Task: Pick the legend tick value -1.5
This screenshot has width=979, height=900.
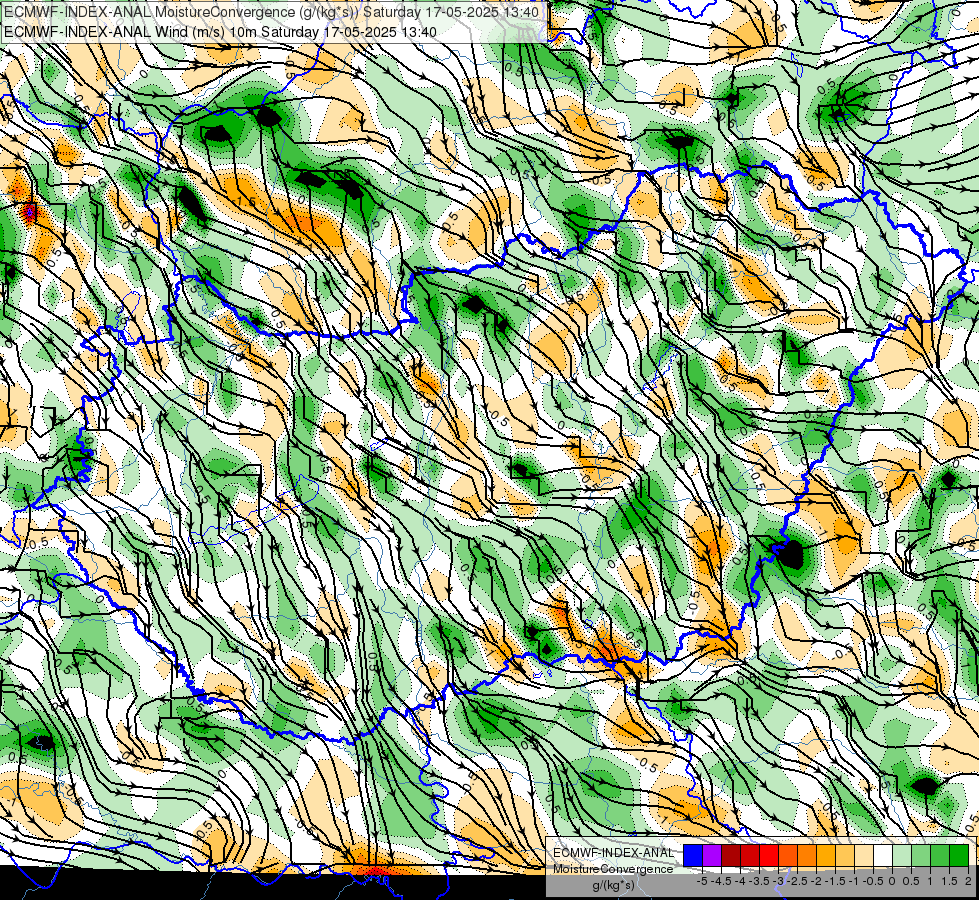Action: 835,881
